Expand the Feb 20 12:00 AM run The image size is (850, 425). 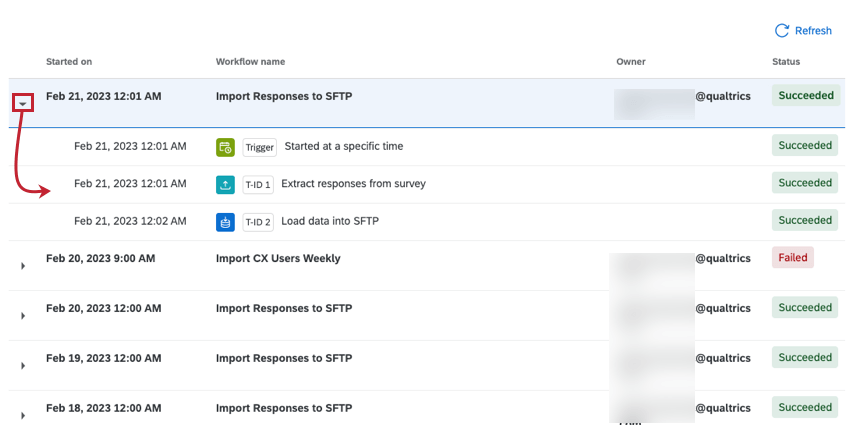point(23,316)
